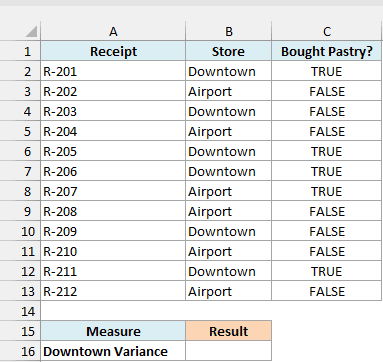The width and height of the screenshot is (383, 362).
Task: Select the Downtown cell in row 10
Action: pyautogui.click(x=228, y=231)
